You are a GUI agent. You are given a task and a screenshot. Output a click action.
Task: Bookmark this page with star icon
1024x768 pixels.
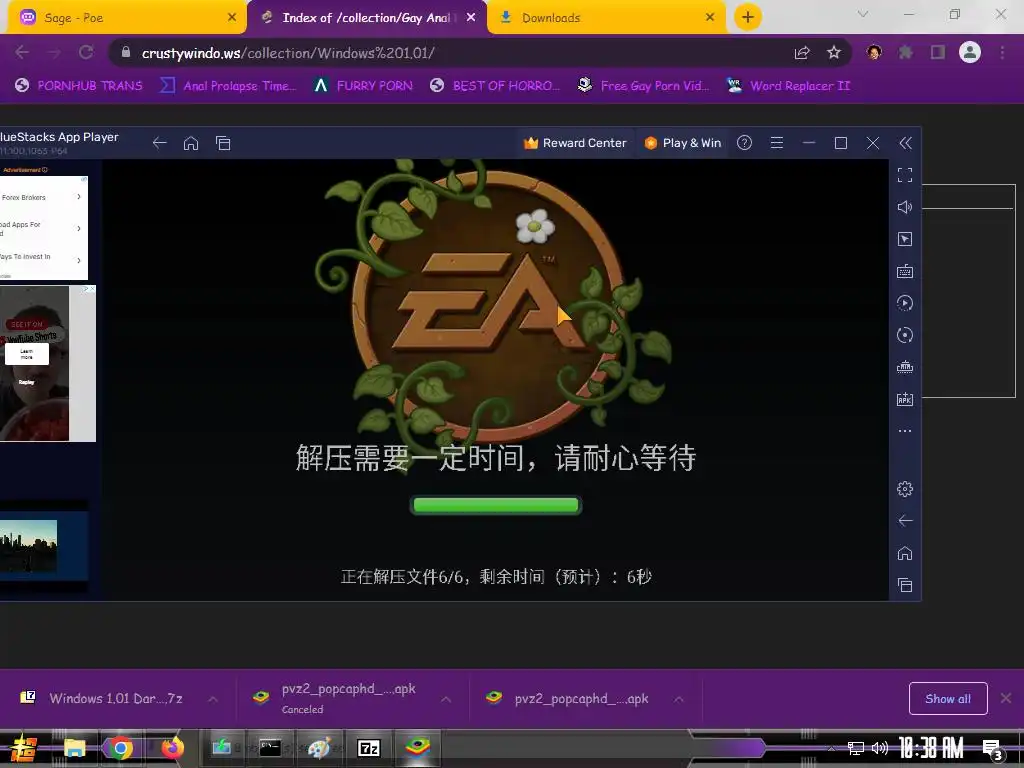pyautogui.click(x=833, y=53)
